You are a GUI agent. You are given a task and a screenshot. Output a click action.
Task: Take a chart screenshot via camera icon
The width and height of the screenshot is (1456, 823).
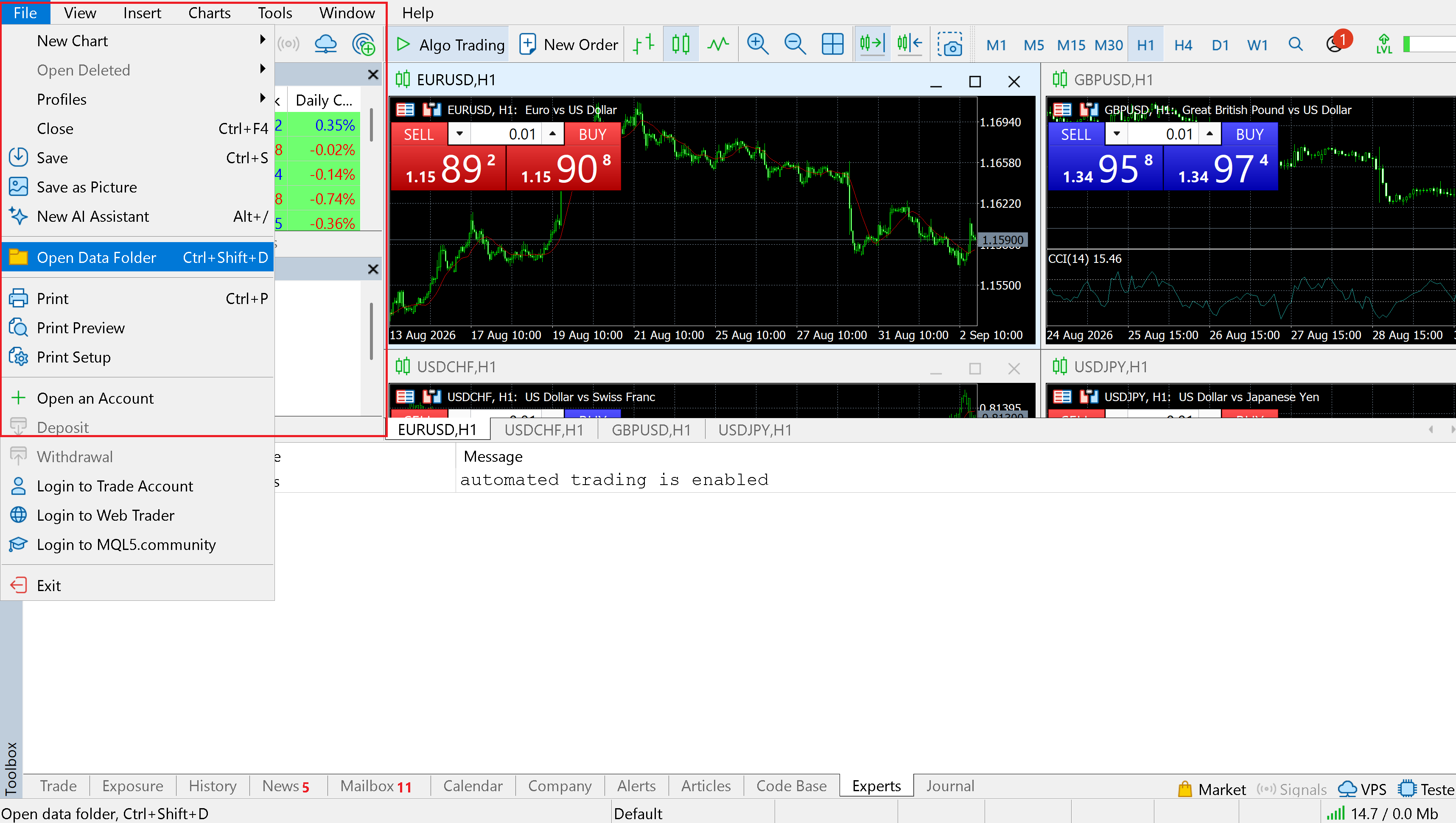(x=950, y=44)
